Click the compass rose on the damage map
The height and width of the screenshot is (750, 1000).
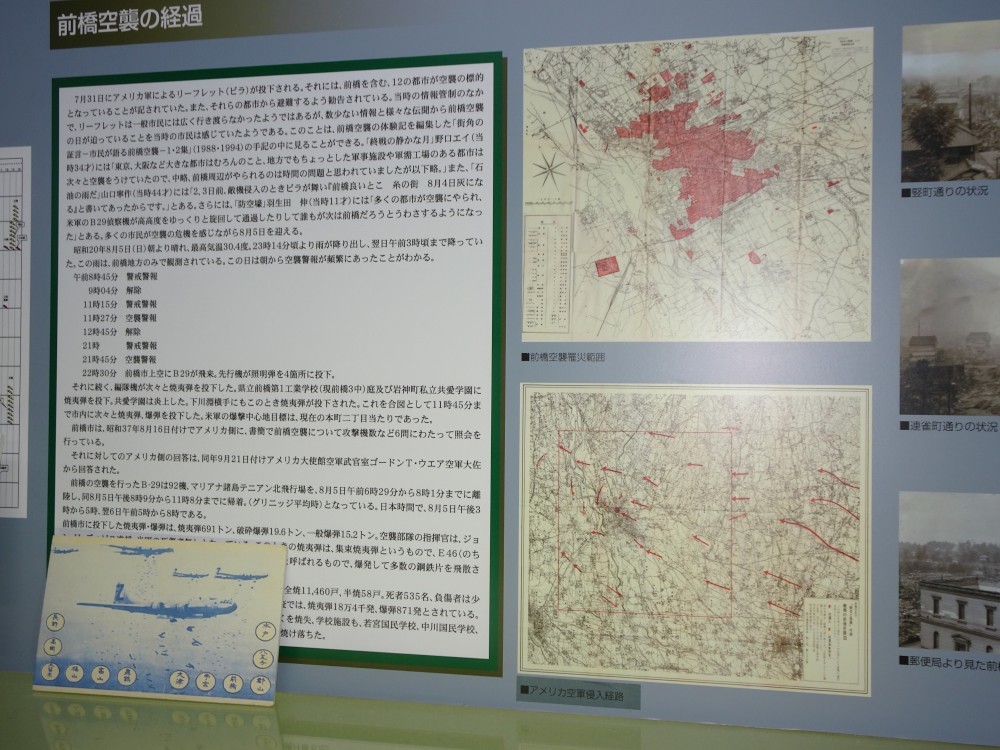(548, 170)
